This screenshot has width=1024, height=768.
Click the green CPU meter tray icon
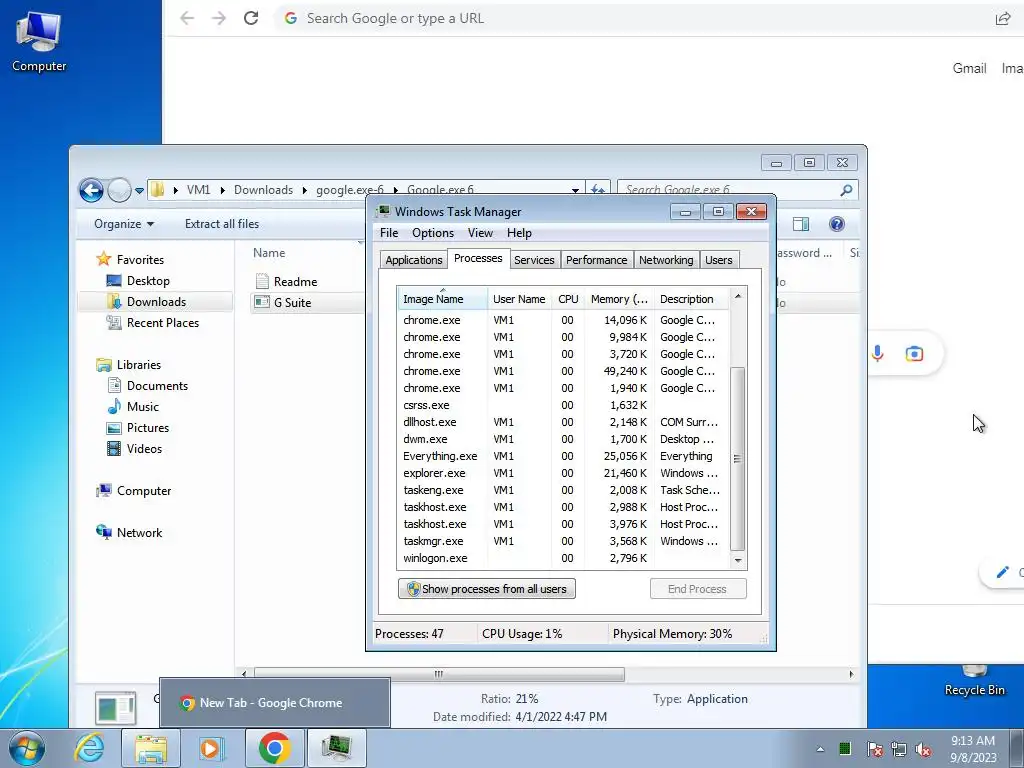coord(845,748)
